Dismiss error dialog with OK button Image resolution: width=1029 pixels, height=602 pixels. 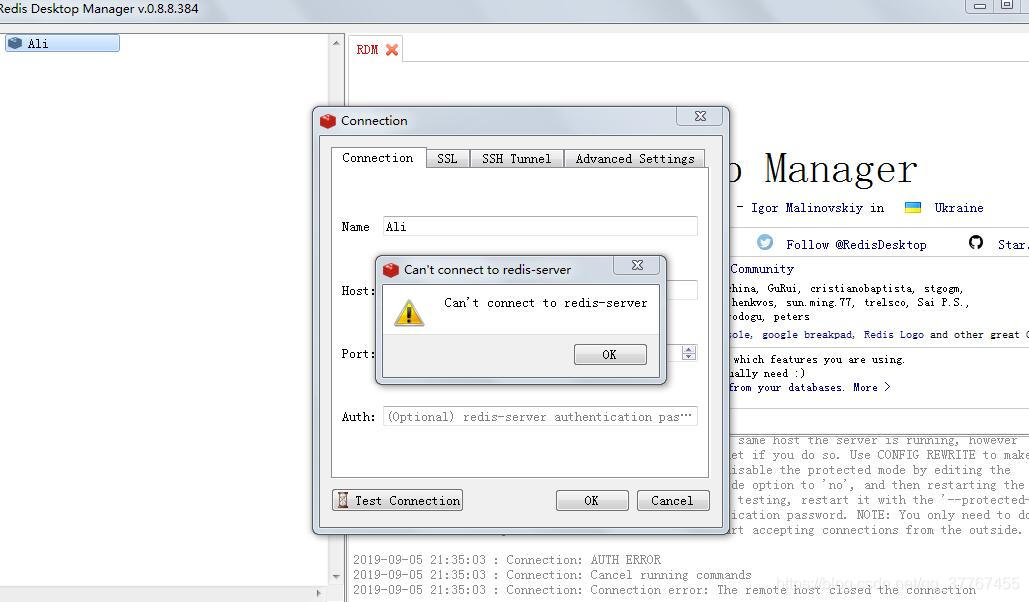coord(610,355)
